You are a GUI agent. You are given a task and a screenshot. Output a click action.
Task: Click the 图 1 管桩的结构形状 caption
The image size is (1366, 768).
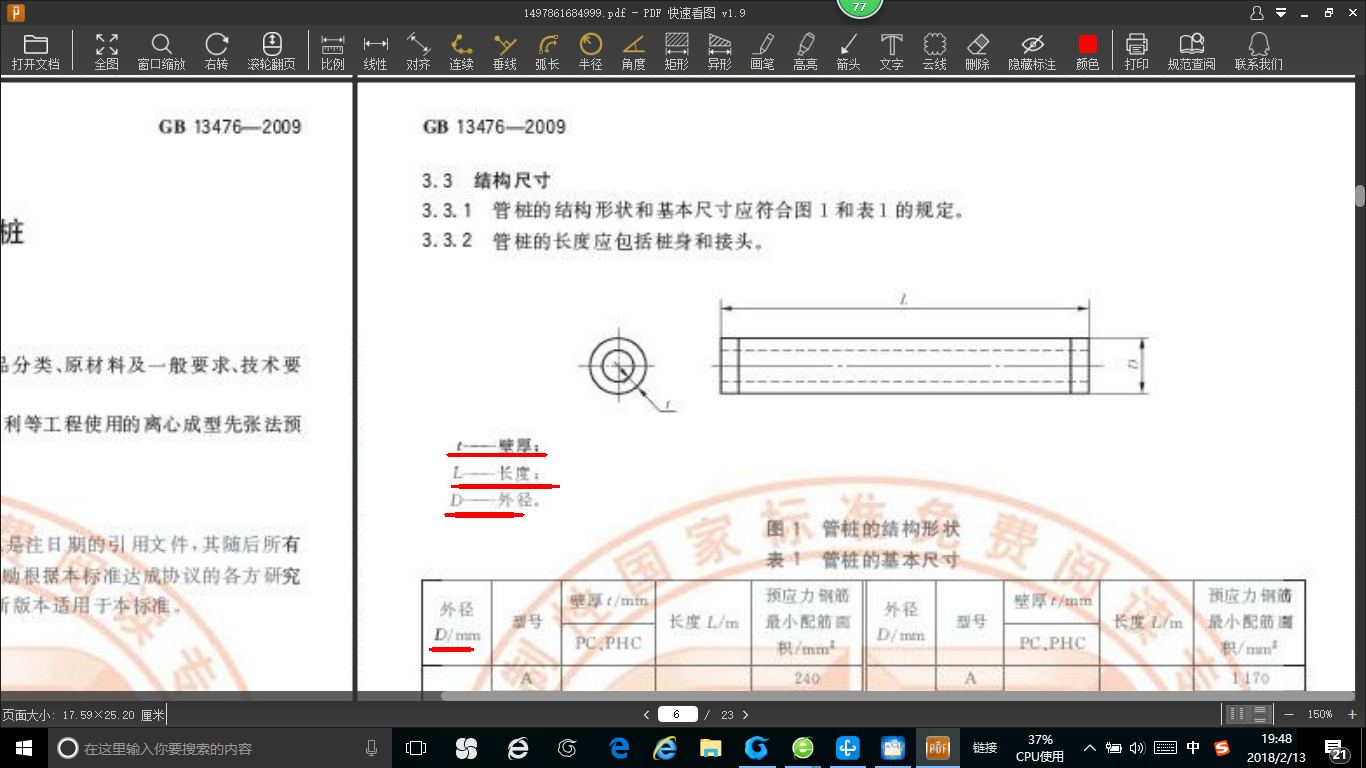pyautogui.click(x=862, y=528)
